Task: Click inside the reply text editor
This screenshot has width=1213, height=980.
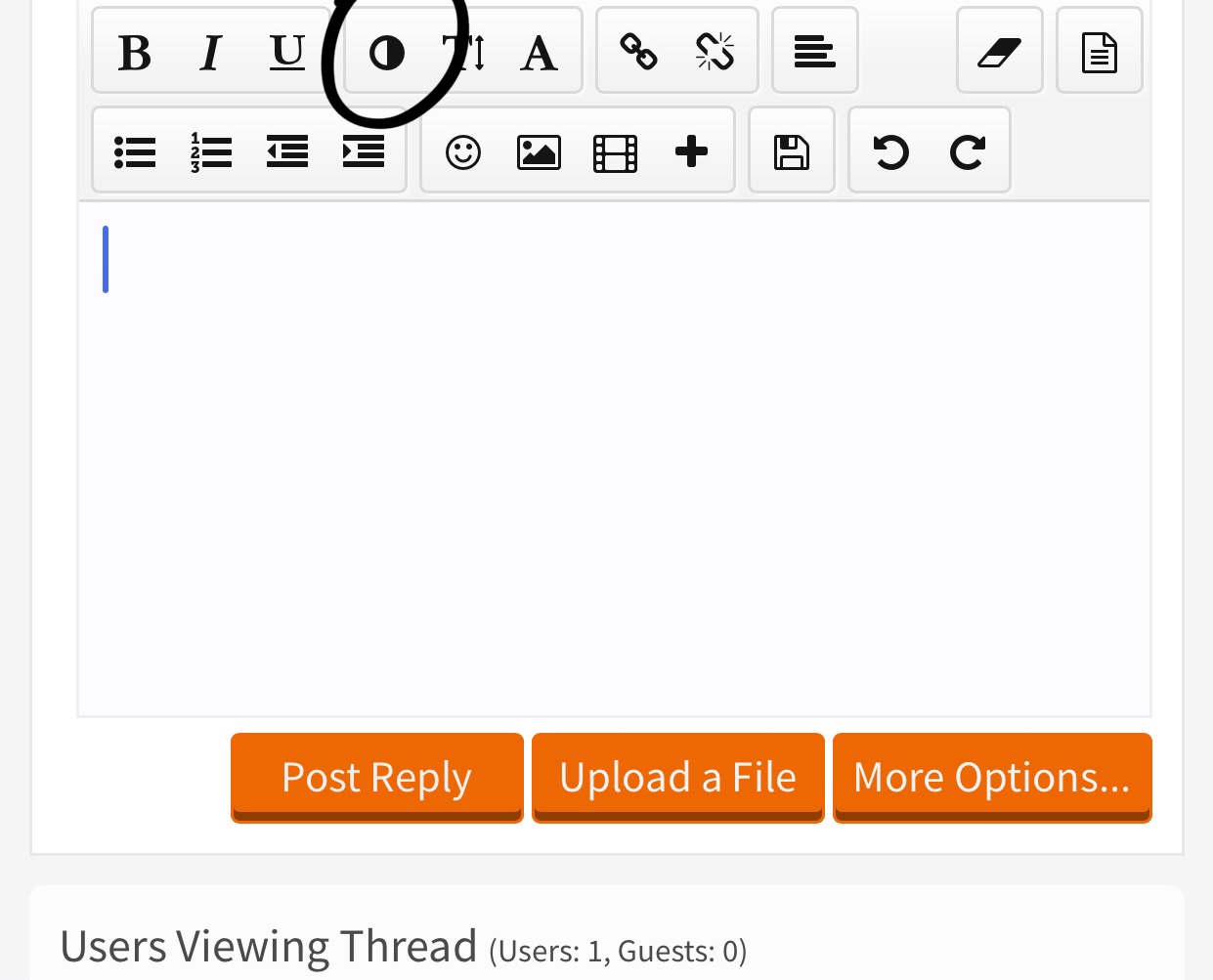Action: point(614,459)
